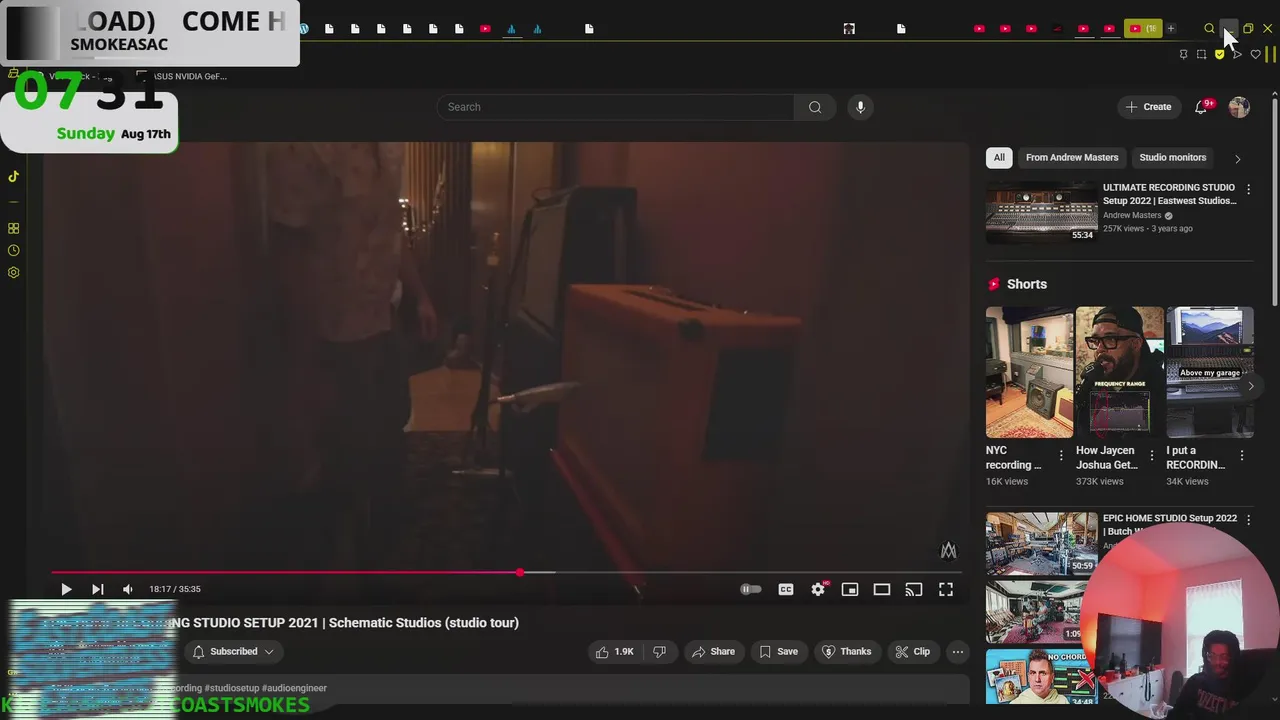The width and height of the screenshot is (1280, 720).
Task: Click the #studiosetup hashtag
Action: (231, 688)
